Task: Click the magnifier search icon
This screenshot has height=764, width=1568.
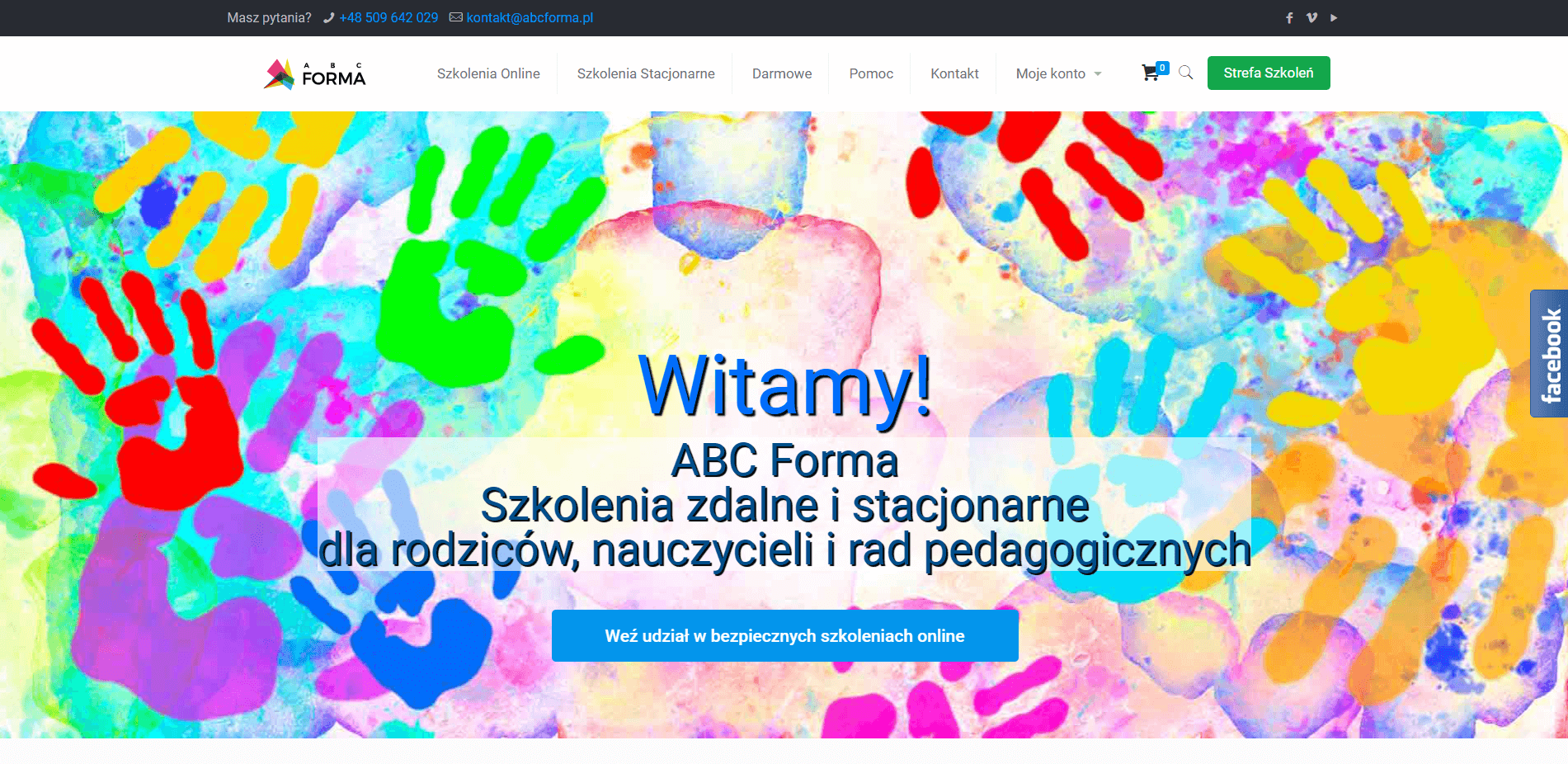Action: coord(1186,73)
